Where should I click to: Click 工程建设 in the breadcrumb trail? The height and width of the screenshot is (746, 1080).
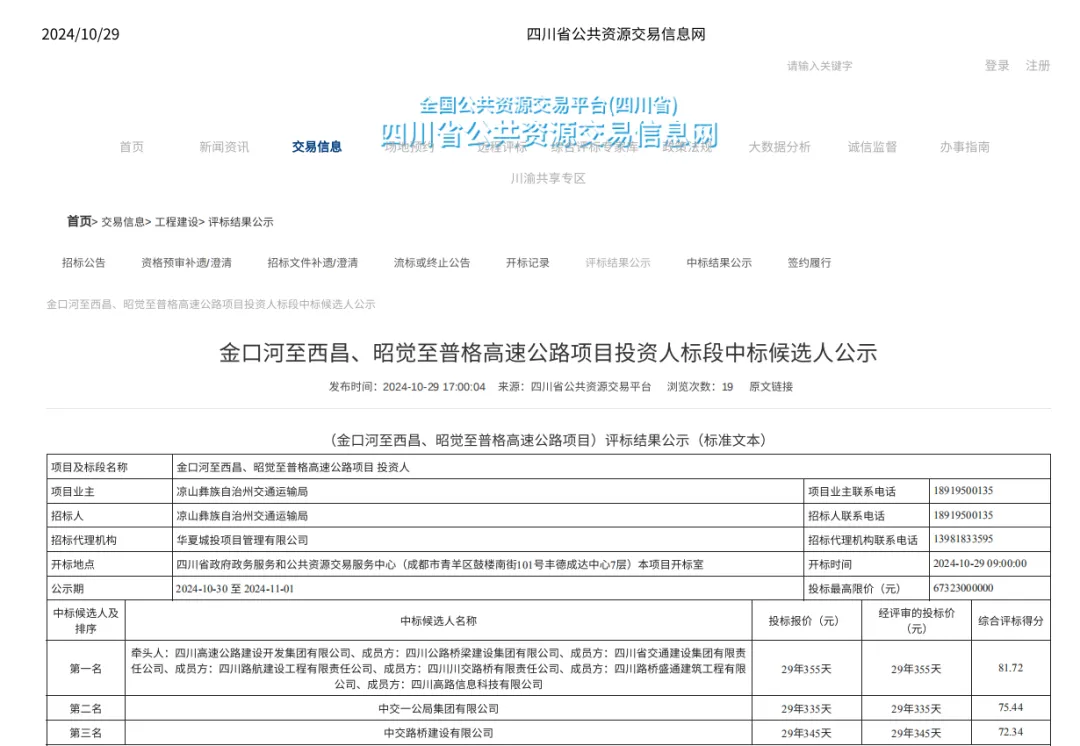[x=176, y=222]
